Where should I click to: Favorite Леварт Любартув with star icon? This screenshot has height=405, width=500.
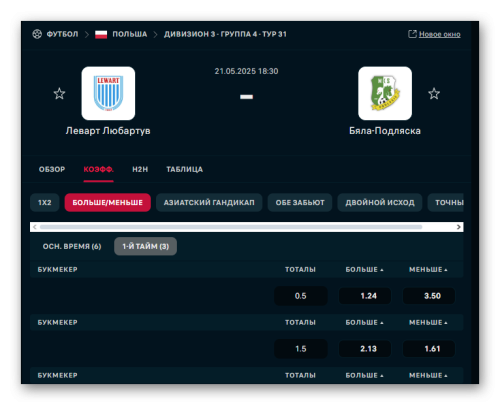pyautogui.click(x=59, y=94)
